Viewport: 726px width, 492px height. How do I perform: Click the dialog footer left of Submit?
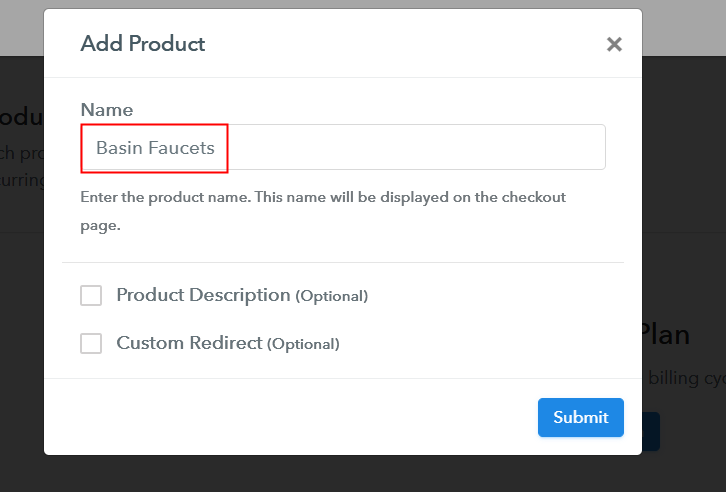(x=300, y=417)
